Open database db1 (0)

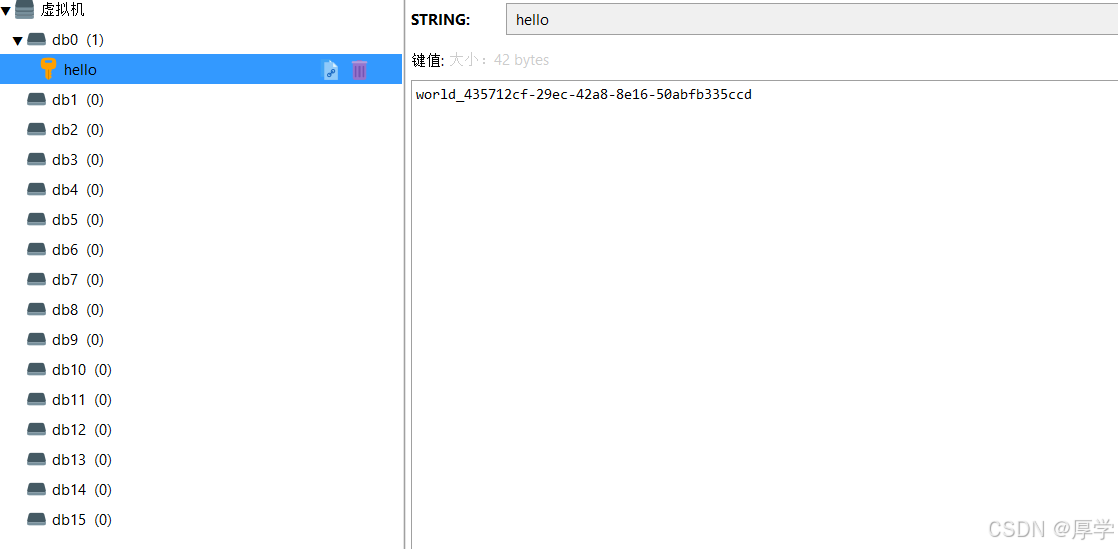pyautogui.click(x=201, y=100)
